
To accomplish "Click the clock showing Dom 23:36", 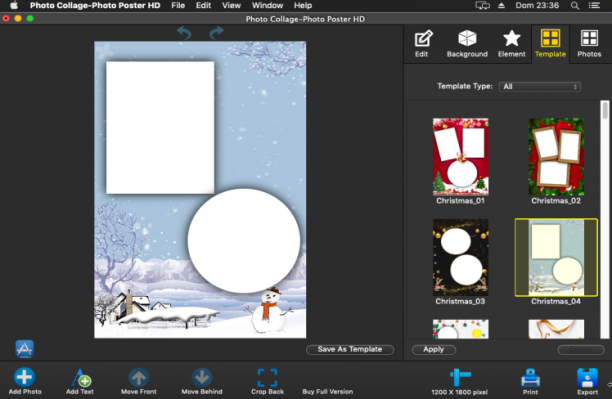I will pos(537,5).
